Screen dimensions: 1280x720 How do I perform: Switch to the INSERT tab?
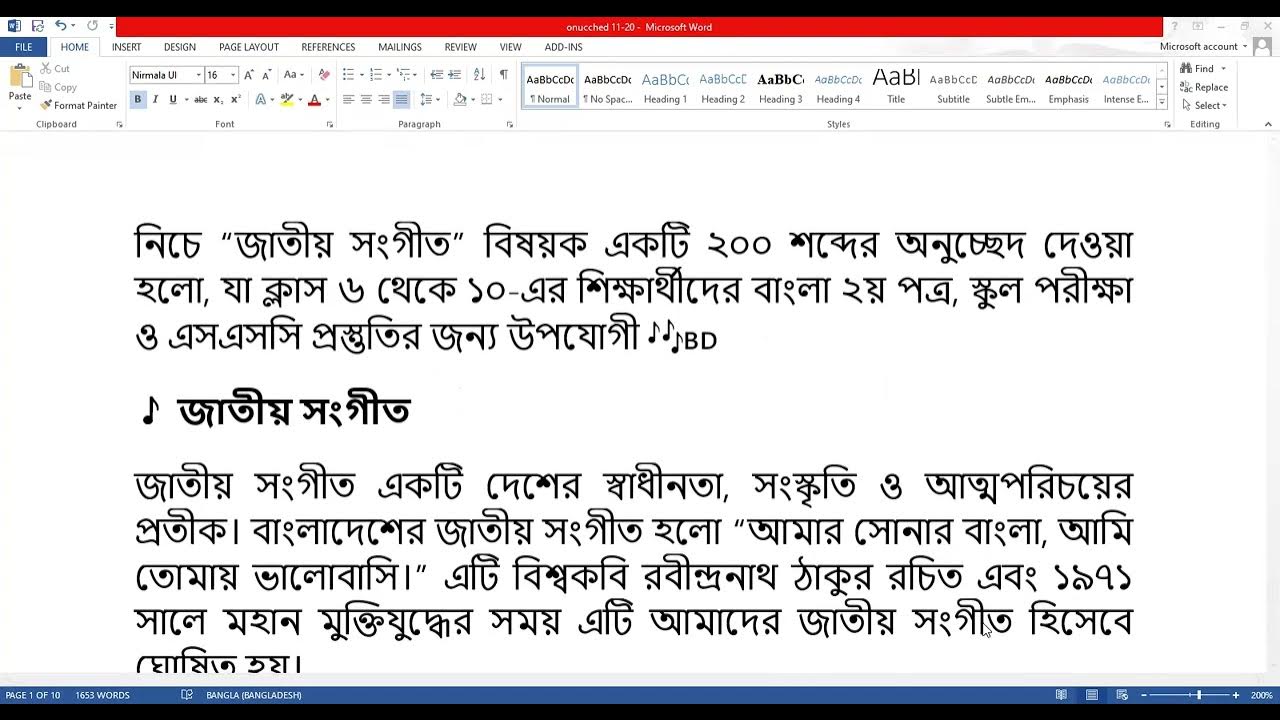126,47
